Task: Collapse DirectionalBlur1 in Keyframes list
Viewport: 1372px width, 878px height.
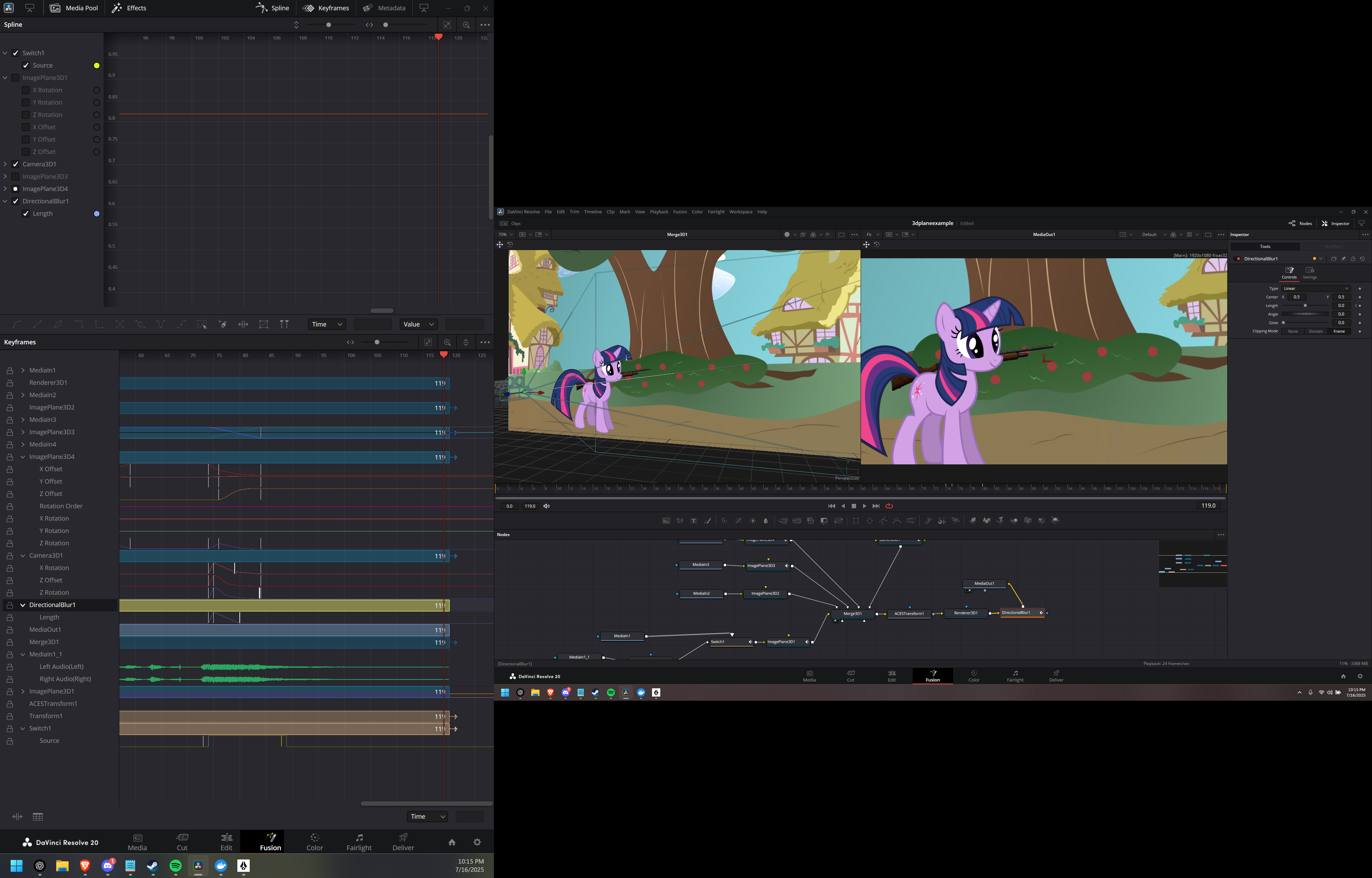Action: (23, 605)
